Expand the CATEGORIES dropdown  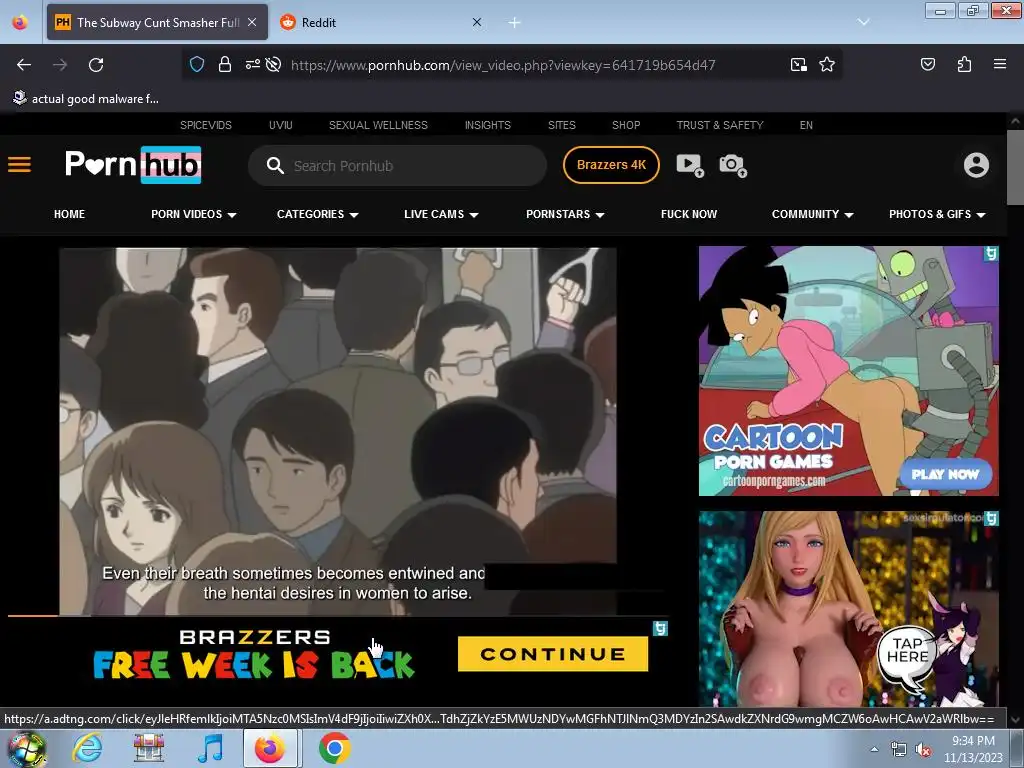[x=317, y=214]
